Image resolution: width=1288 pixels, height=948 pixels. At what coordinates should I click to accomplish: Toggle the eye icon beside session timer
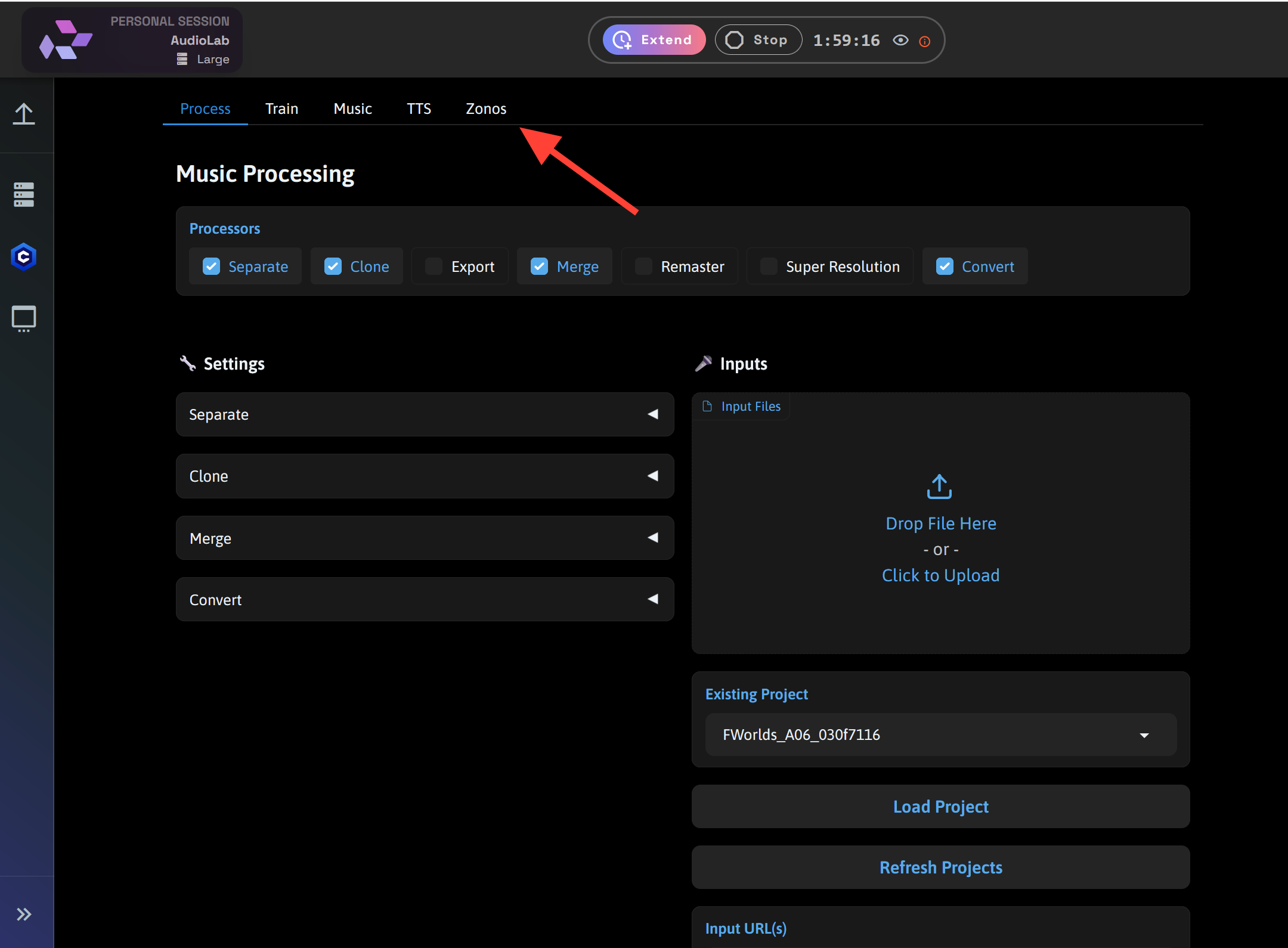coord(900,40)
